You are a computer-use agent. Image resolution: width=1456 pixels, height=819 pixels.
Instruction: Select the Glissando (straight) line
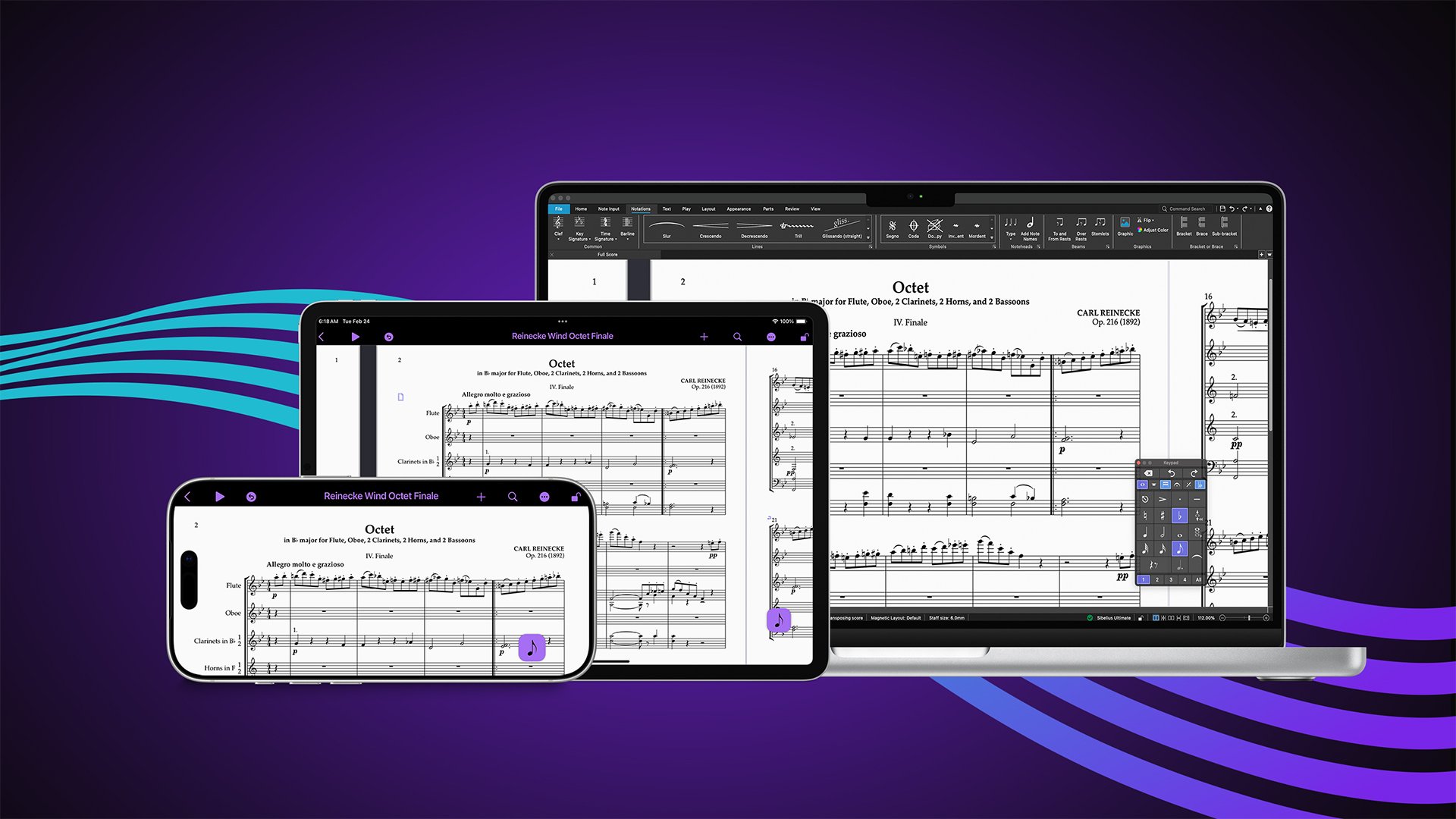pos(842,229)
